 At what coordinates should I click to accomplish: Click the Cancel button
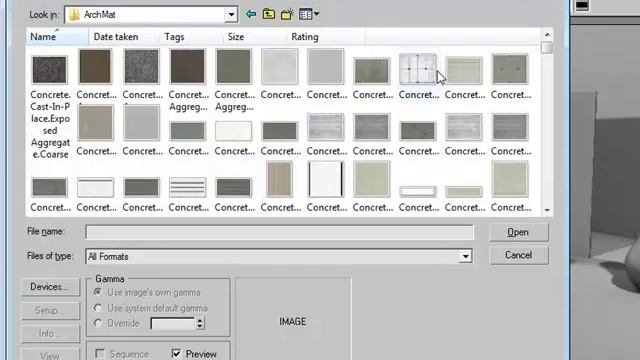point(519,255)
